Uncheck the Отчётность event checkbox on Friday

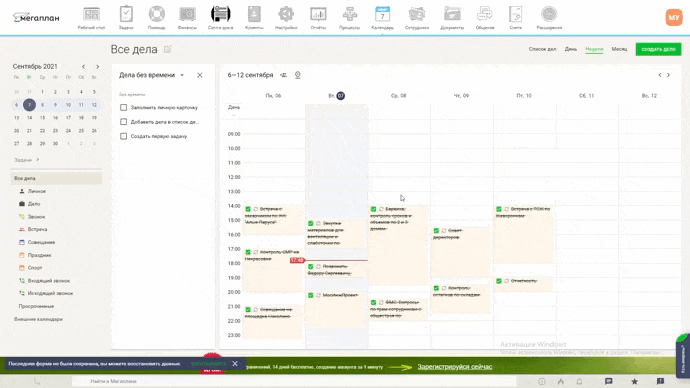point(499,281)
